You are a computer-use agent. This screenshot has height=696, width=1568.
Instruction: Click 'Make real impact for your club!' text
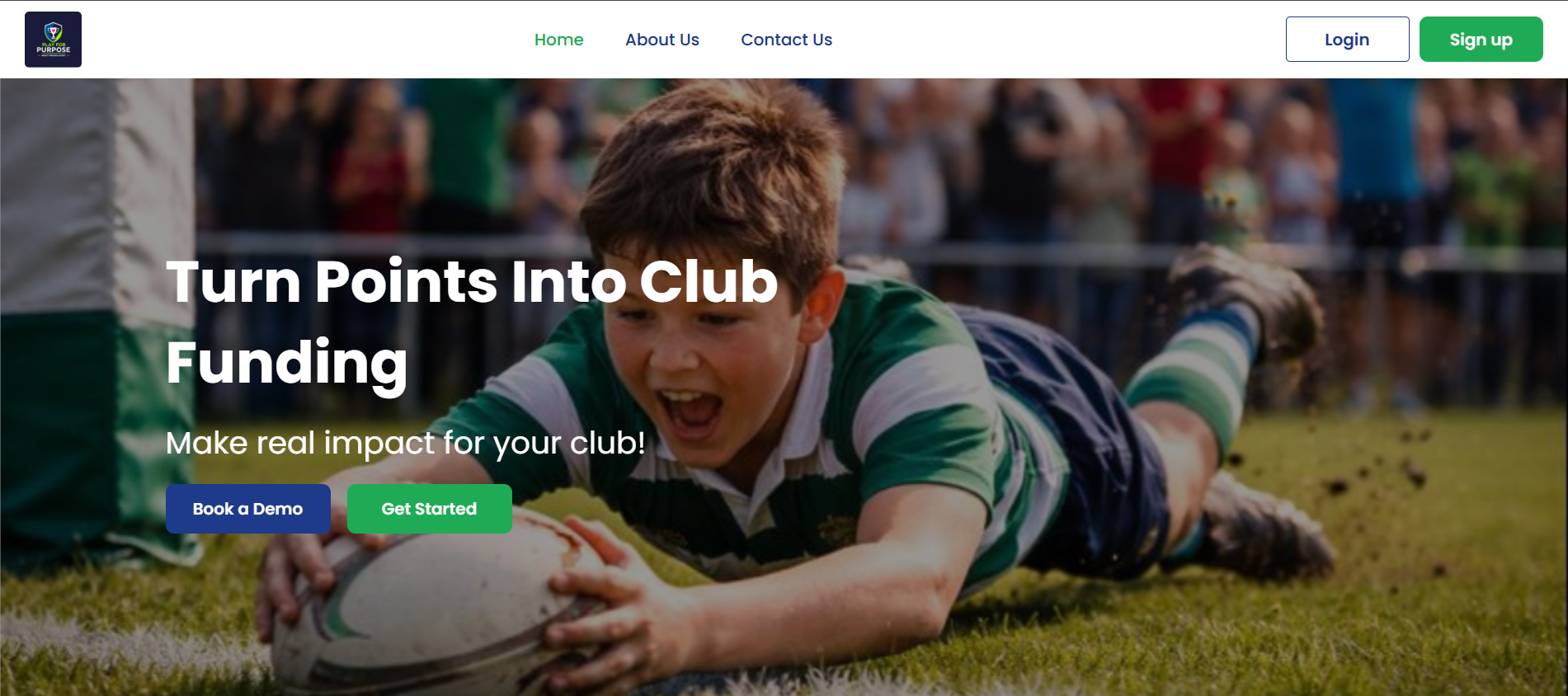coord(405,444)
